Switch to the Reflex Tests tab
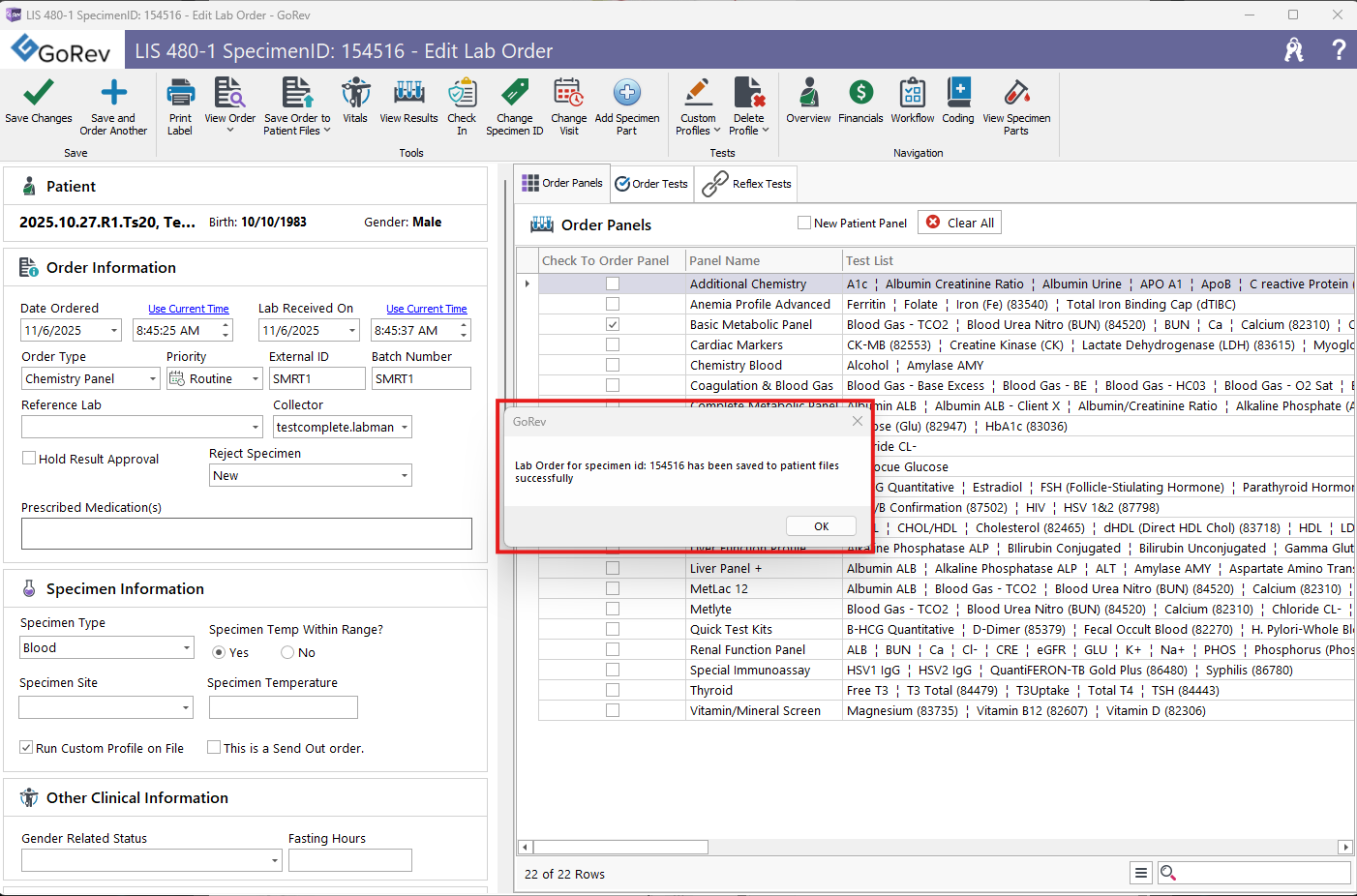 (x=747, y=184)
